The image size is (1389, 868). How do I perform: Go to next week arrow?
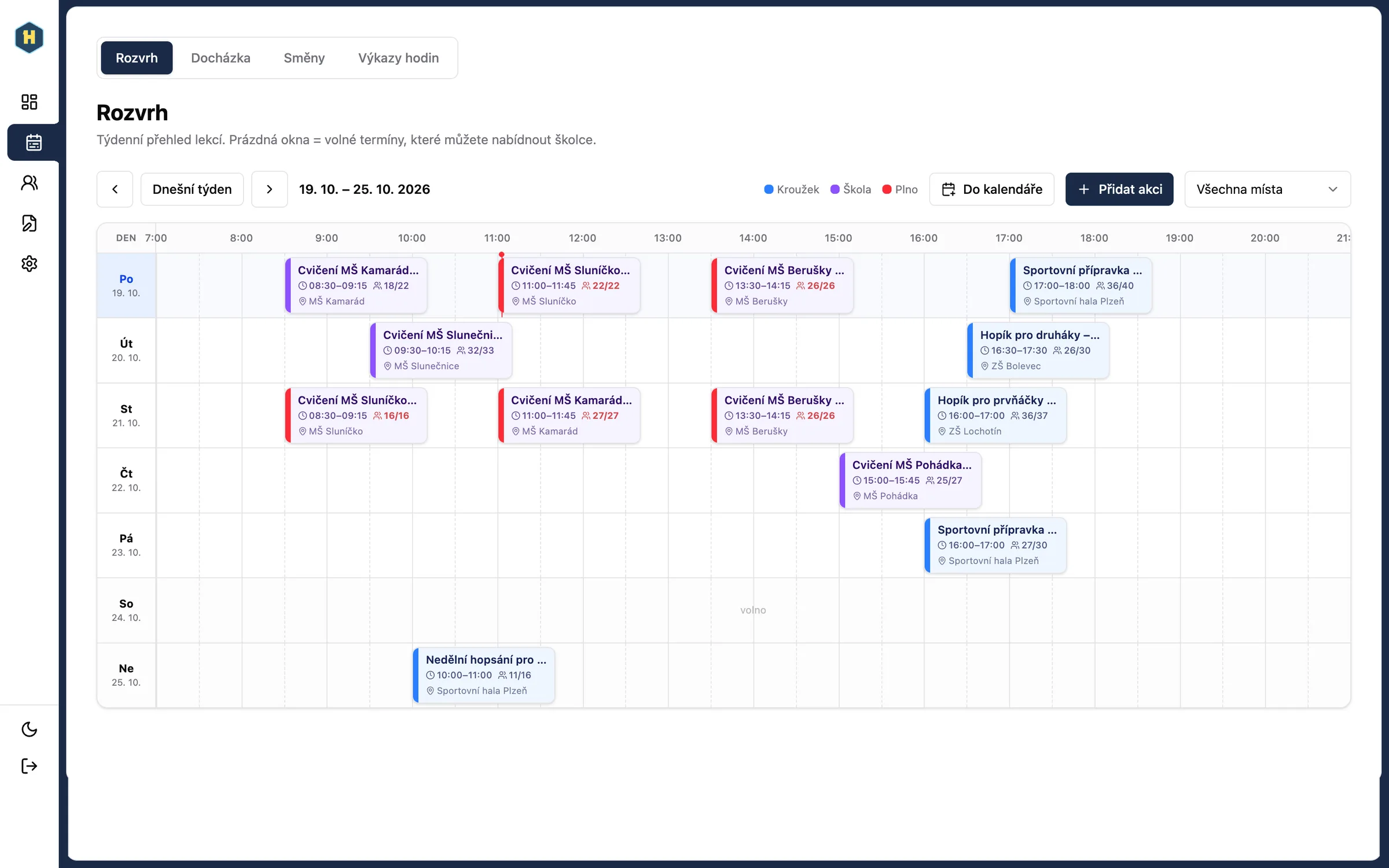pyautogui.click(x=269, y=189)
